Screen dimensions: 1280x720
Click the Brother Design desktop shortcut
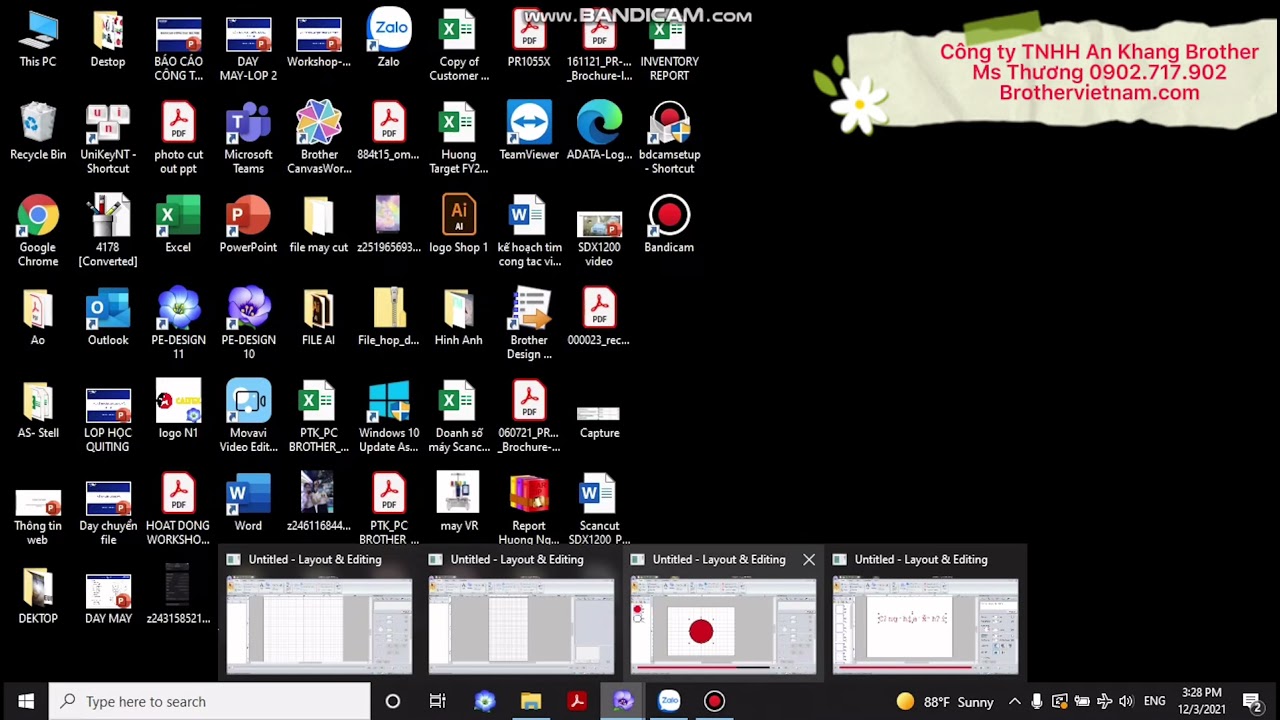529,322
